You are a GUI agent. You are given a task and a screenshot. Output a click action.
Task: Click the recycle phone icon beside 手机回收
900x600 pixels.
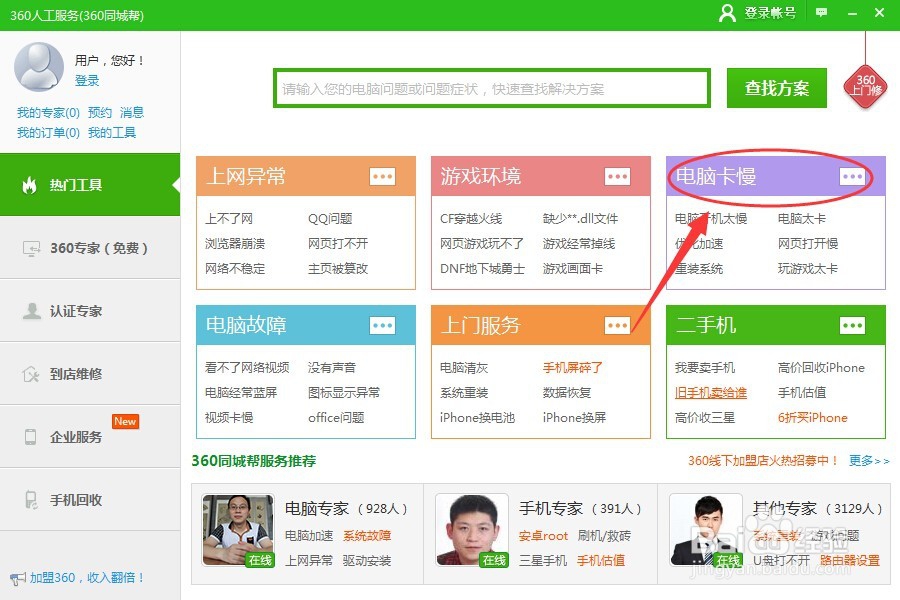point(30,500)
